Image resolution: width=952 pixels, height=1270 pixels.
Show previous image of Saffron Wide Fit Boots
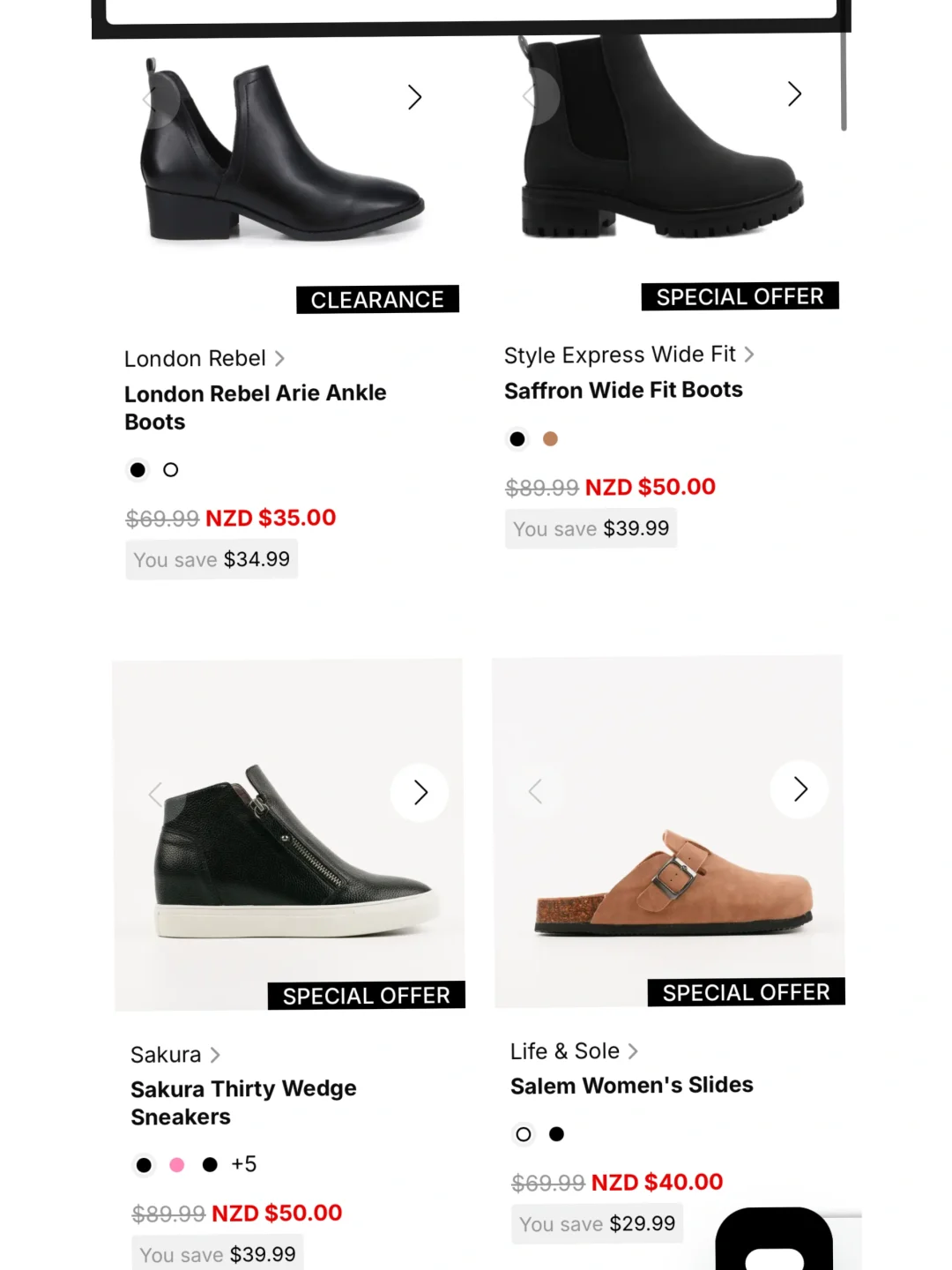pos(529,96)
